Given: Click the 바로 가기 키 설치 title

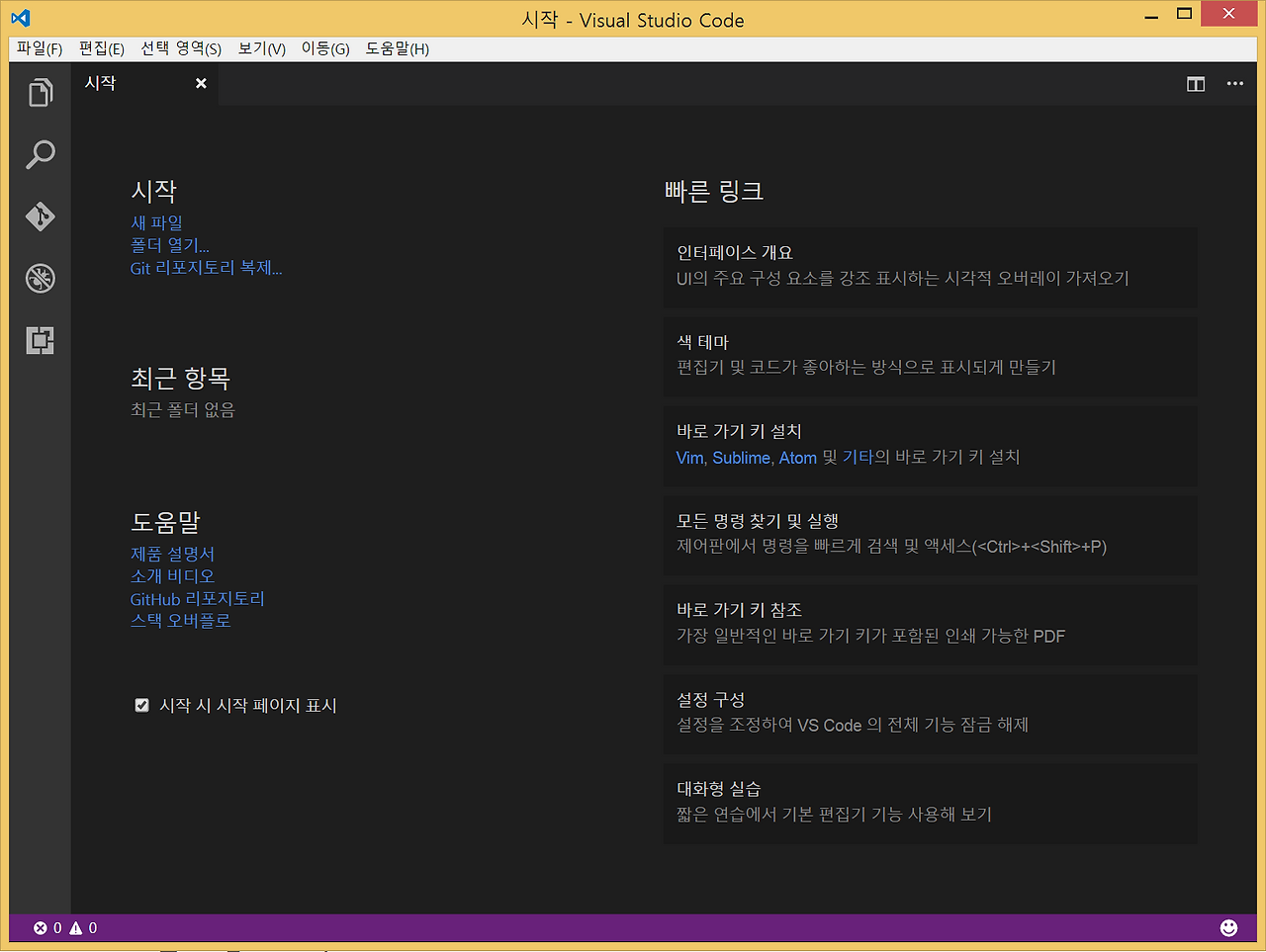Looking at the screenshot, I should (740, 432).
